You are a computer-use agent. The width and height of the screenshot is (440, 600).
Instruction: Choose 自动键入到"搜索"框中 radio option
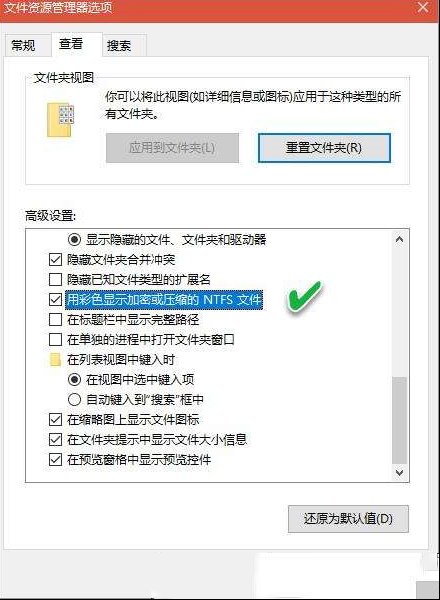(74, 399)
